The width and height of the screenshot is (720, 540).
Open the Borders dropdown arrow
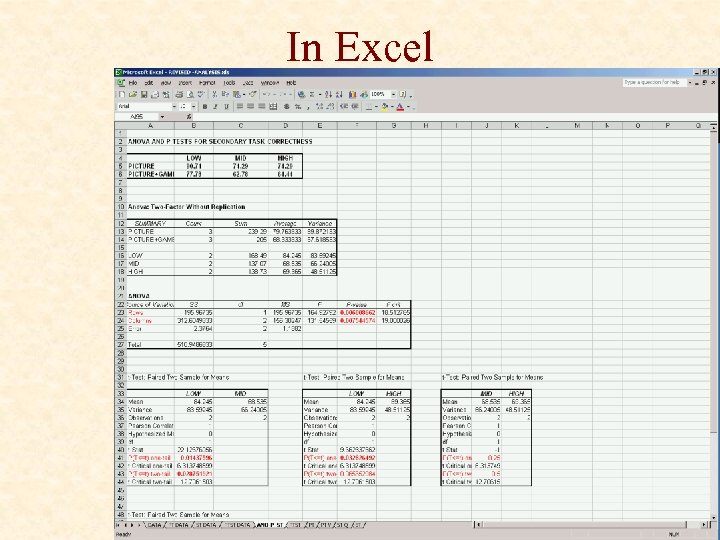(376, 107)
